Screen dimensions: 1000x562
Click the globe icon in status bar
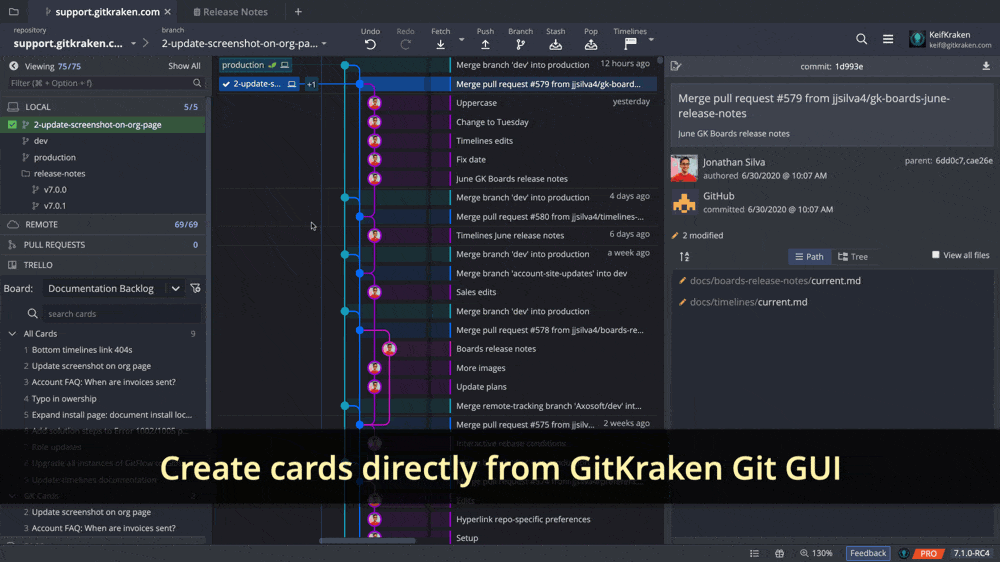[779, 553]
